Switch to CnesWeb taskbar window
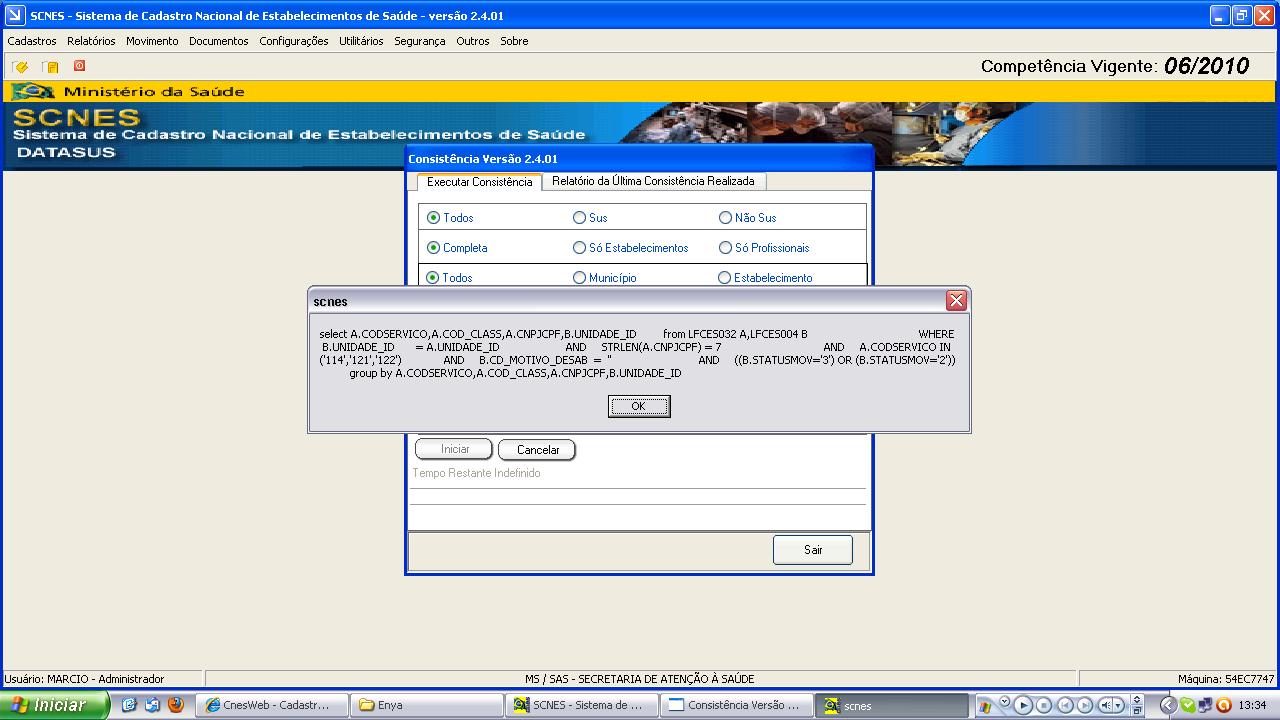The height and width of the screenshot is (720, 1280). 272,705
